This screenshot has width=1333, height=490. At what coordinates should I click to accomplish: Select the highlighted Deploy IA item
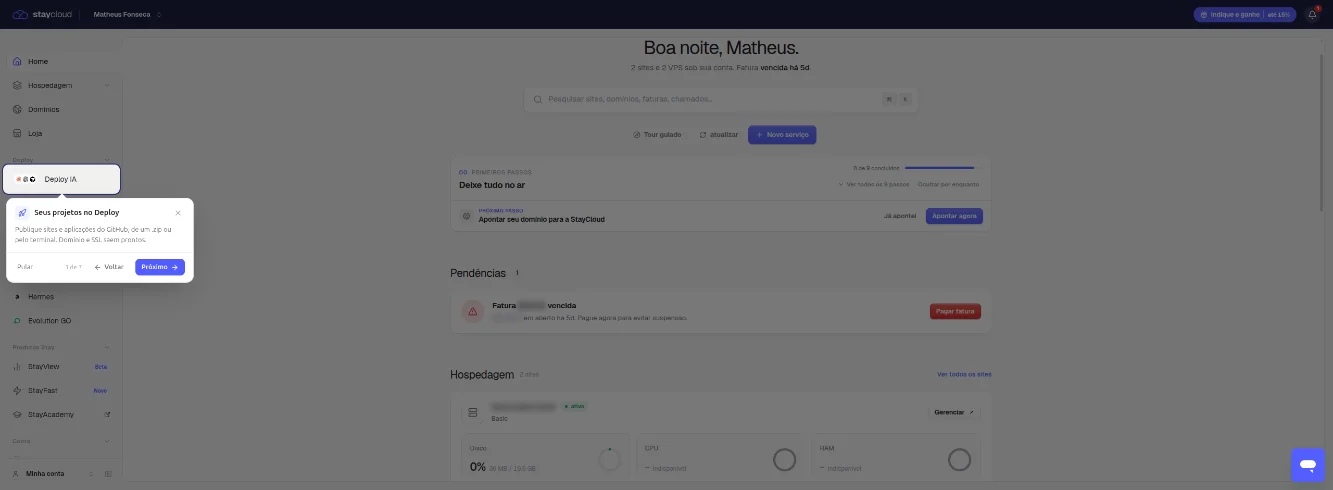[x=61, y=179]
